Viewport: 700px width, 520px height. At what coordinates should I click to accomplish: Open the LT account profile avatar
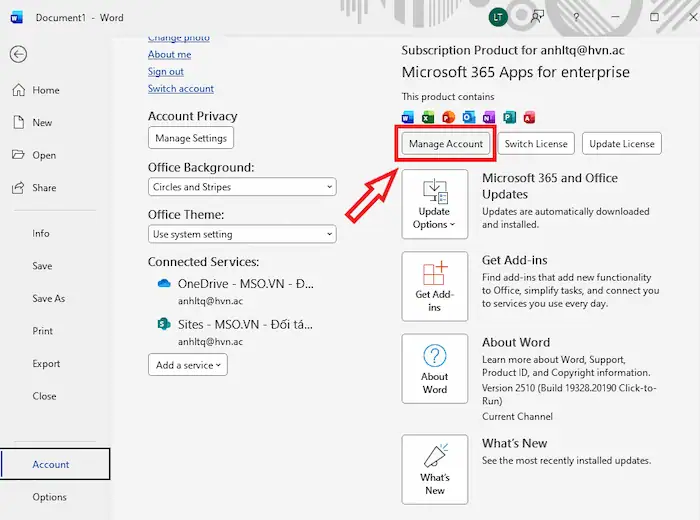pos(498,17)
